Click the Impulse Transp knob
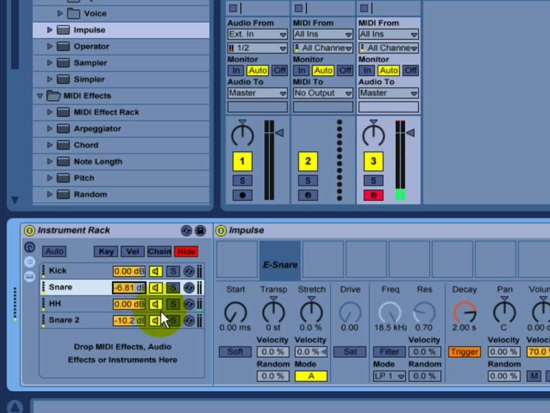 coord(274,311)
